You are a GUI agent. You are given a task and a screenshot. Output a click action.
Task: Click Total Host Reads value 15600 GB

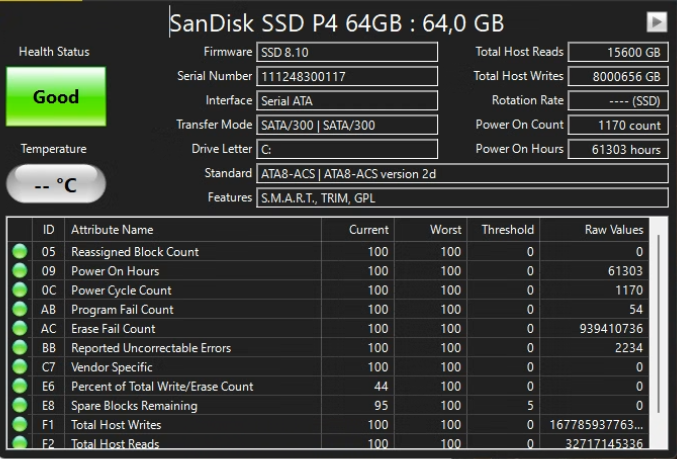click(x=618, y=52)
